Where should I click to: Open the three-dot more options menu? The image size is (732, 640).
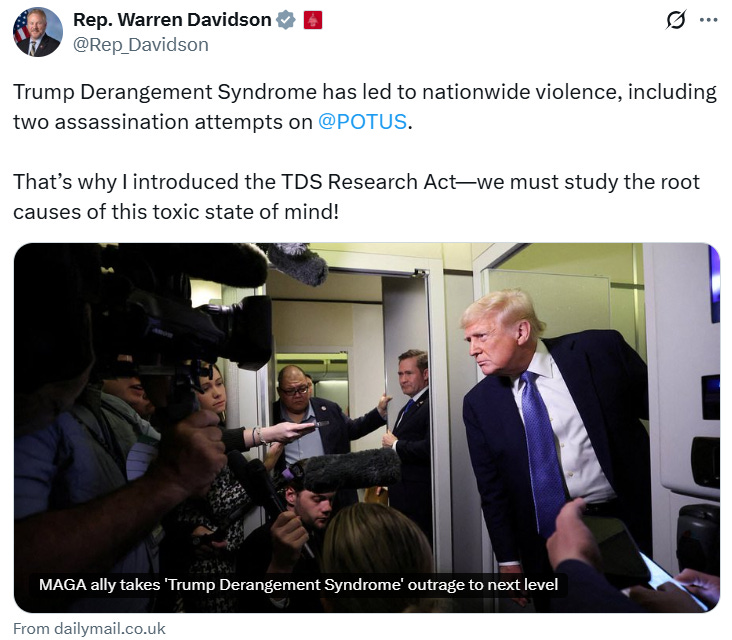click(708, 20)
